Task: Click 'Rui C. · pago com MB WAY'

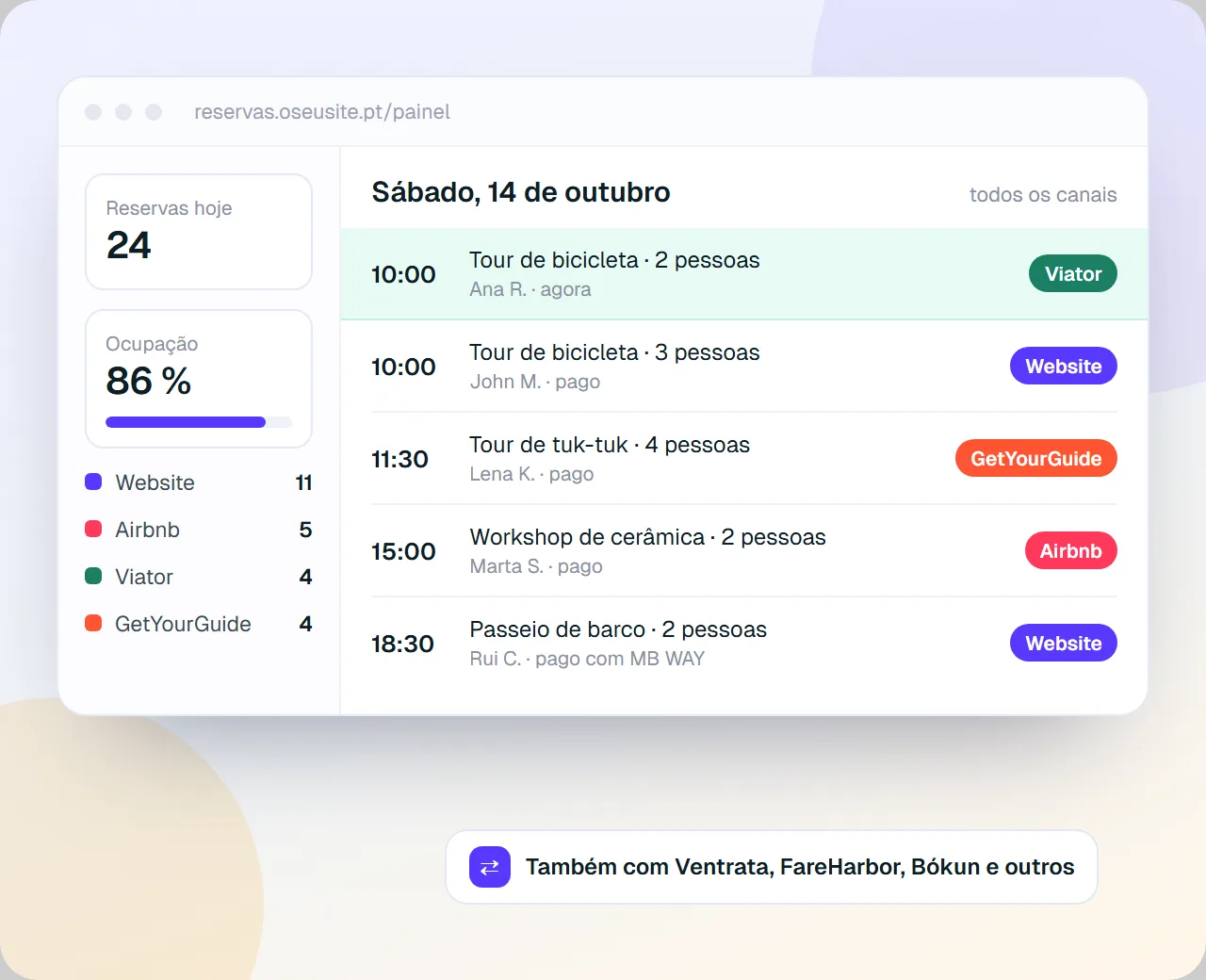Action: pyautogui.click(x=587, y=659)
